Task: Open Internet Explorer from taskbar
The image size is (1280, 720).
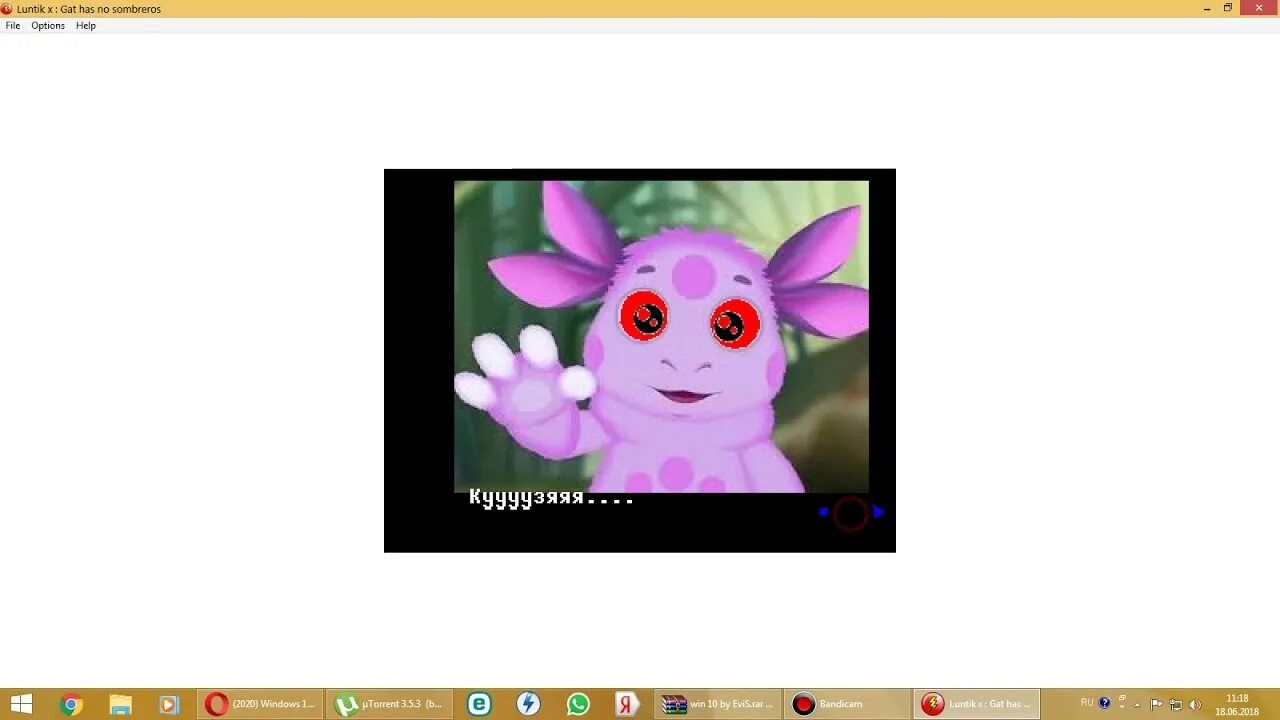Action: click(479, 704)
